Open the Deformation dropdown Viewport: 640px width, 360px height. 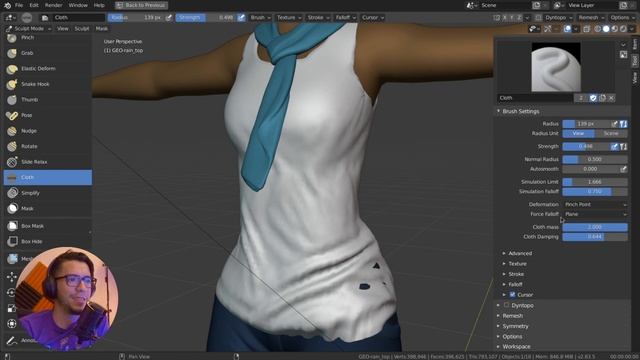click(595, 204)
